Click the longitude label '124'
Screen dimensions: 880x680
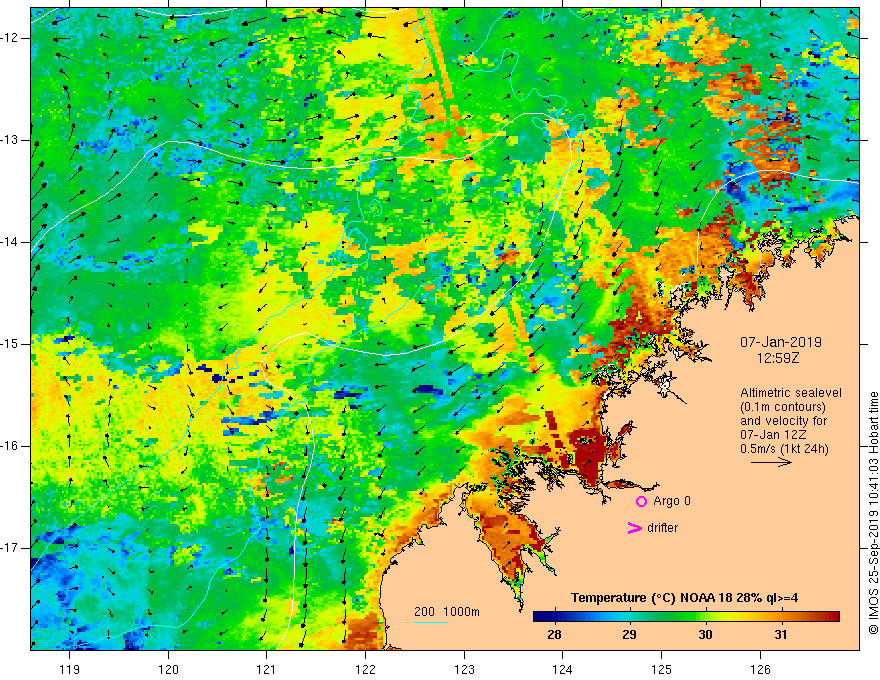[x=563, y=669]
